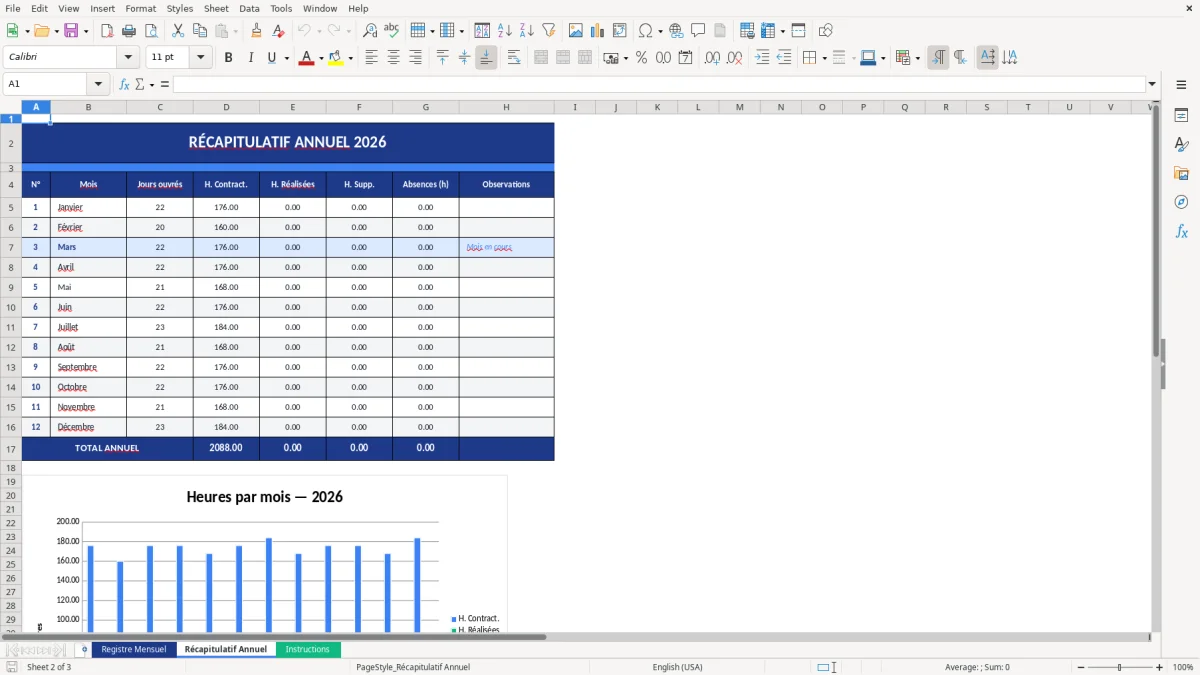
Task: Click the font color red swatch
Action: pos(306,58)
